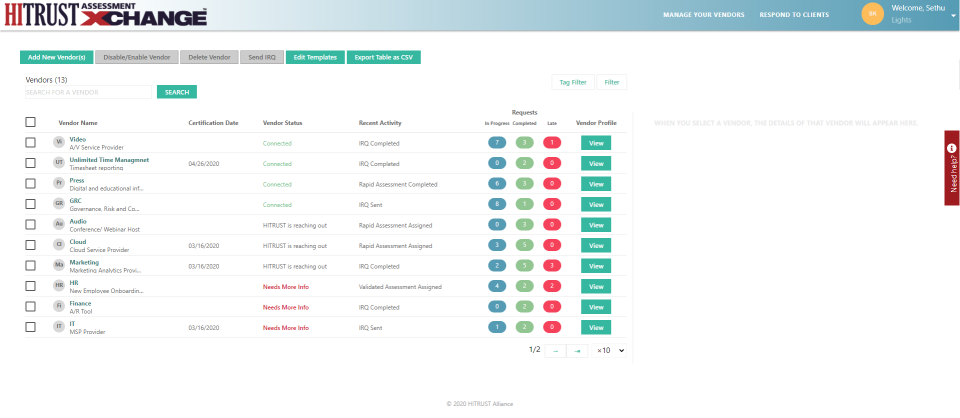960x418 pixels.
Task: Check the Unlimited Time Managmnet checkbox
Action: [31, 163]
